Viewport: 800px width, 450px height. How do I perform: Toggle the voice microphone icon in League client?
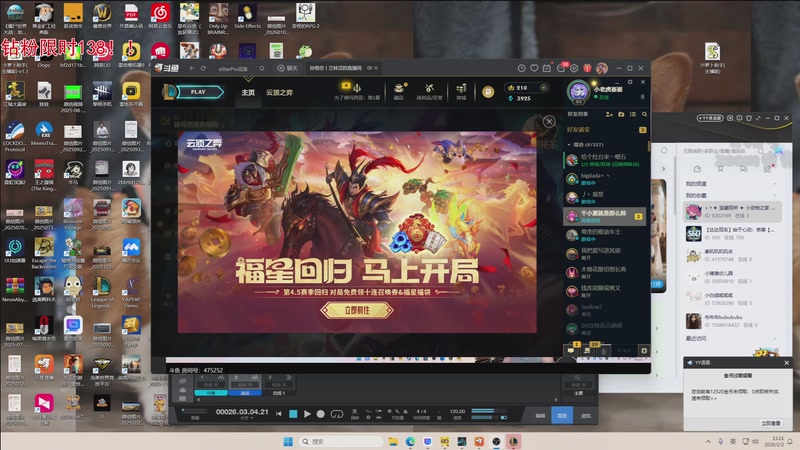coord(604,351)
